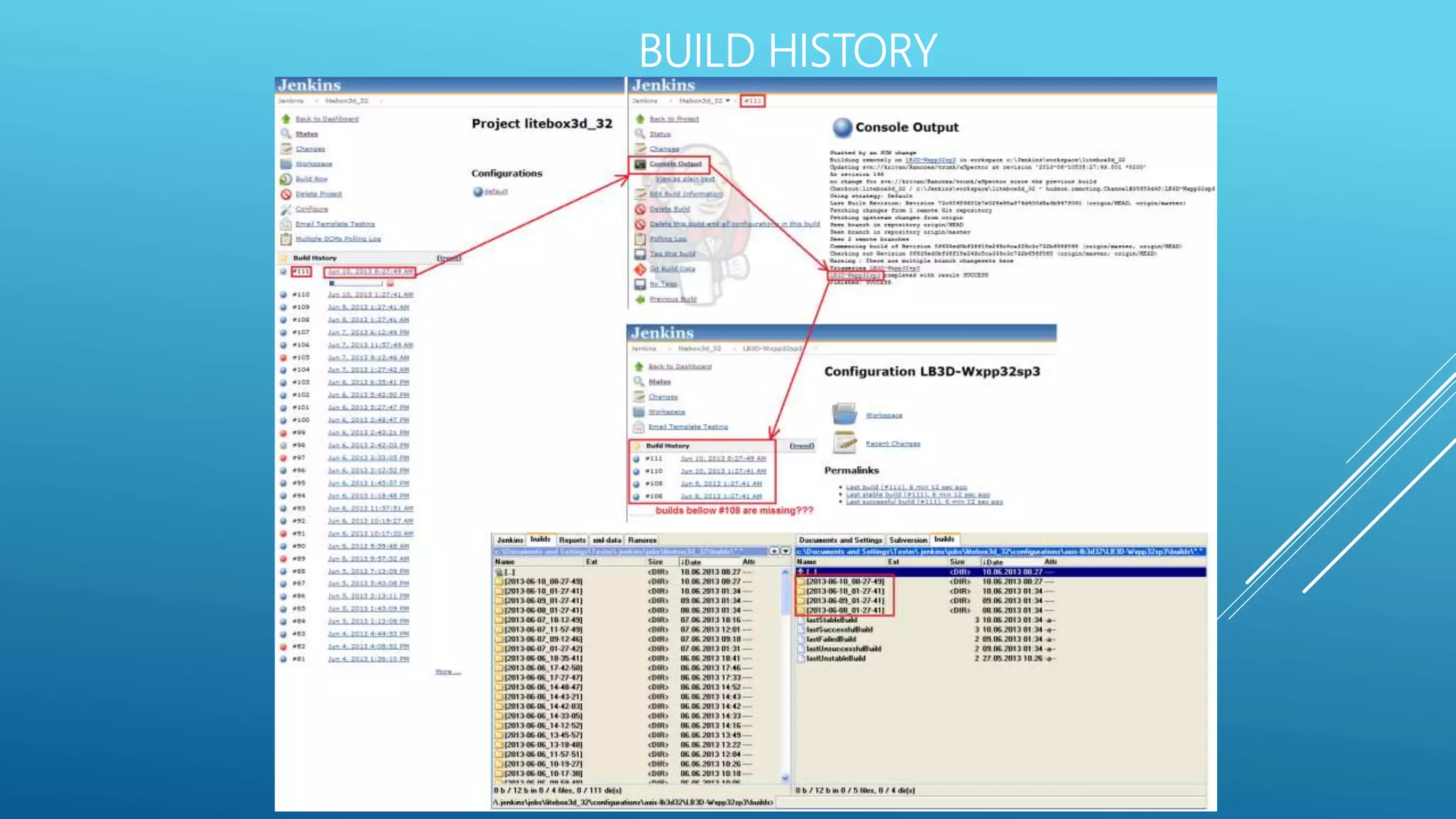
Task: Open the lastFailedBuild file in right panel
Action: (830, 639)
